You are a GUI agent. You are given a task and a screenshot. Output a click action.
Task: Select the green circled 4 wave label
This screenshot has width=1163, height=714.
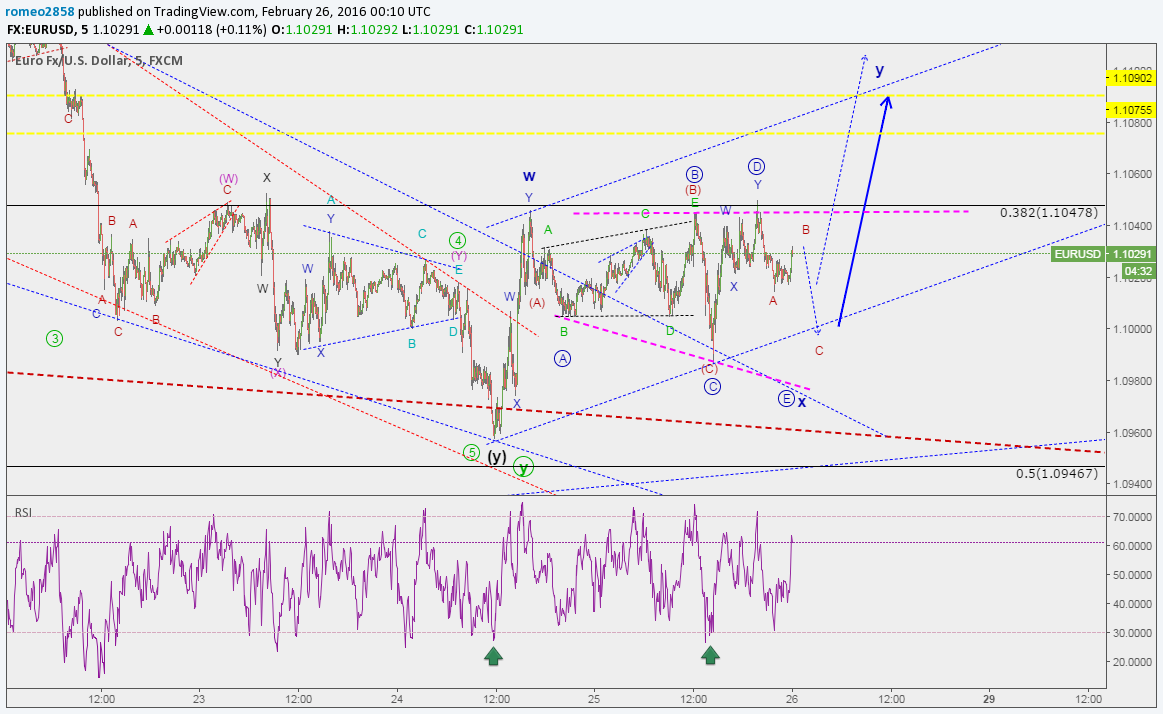click(458, 240)
